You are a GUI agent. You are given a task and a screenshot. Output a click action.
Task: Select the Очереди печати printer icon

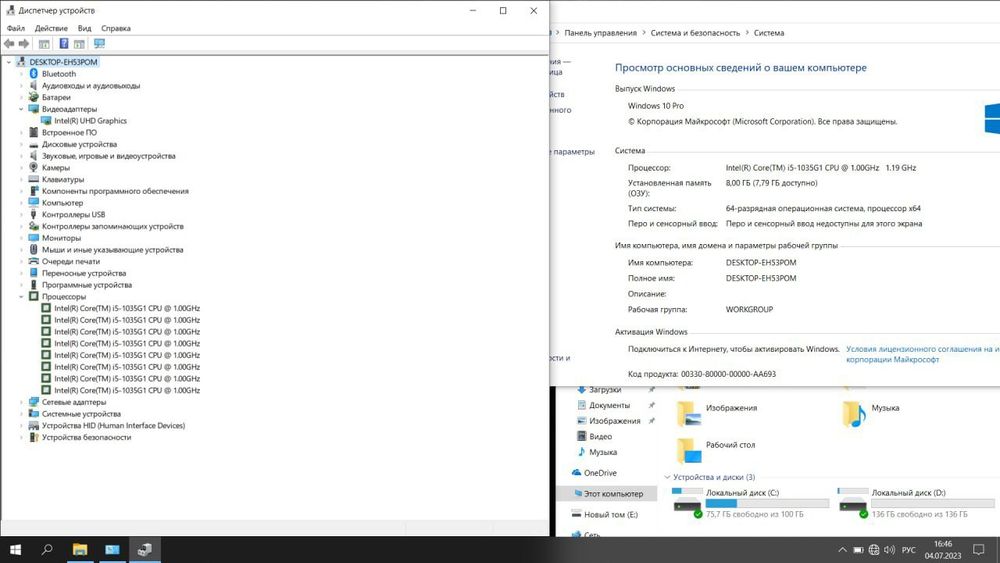click(34, 261)
